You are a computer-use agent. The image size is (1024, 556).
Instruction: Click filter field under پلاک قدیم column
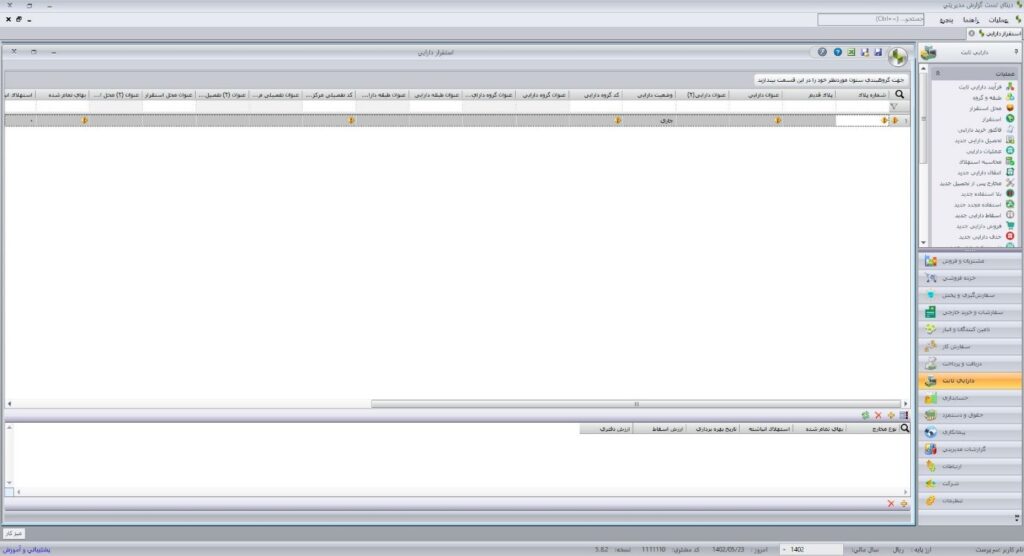(808, 106)
